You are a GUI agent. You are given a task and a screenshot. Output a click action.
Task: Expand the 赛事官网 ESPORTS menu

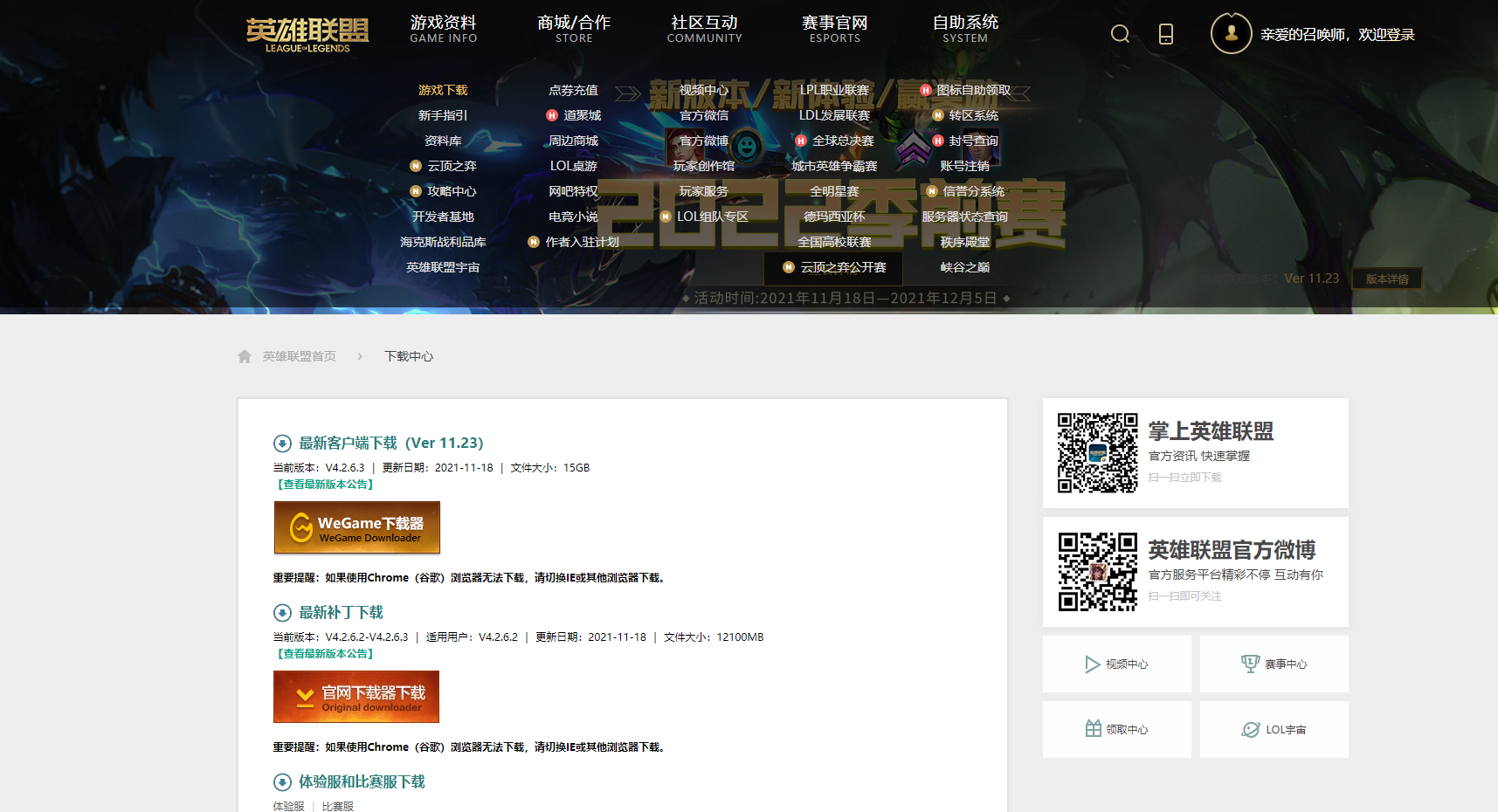click(835, 29)
